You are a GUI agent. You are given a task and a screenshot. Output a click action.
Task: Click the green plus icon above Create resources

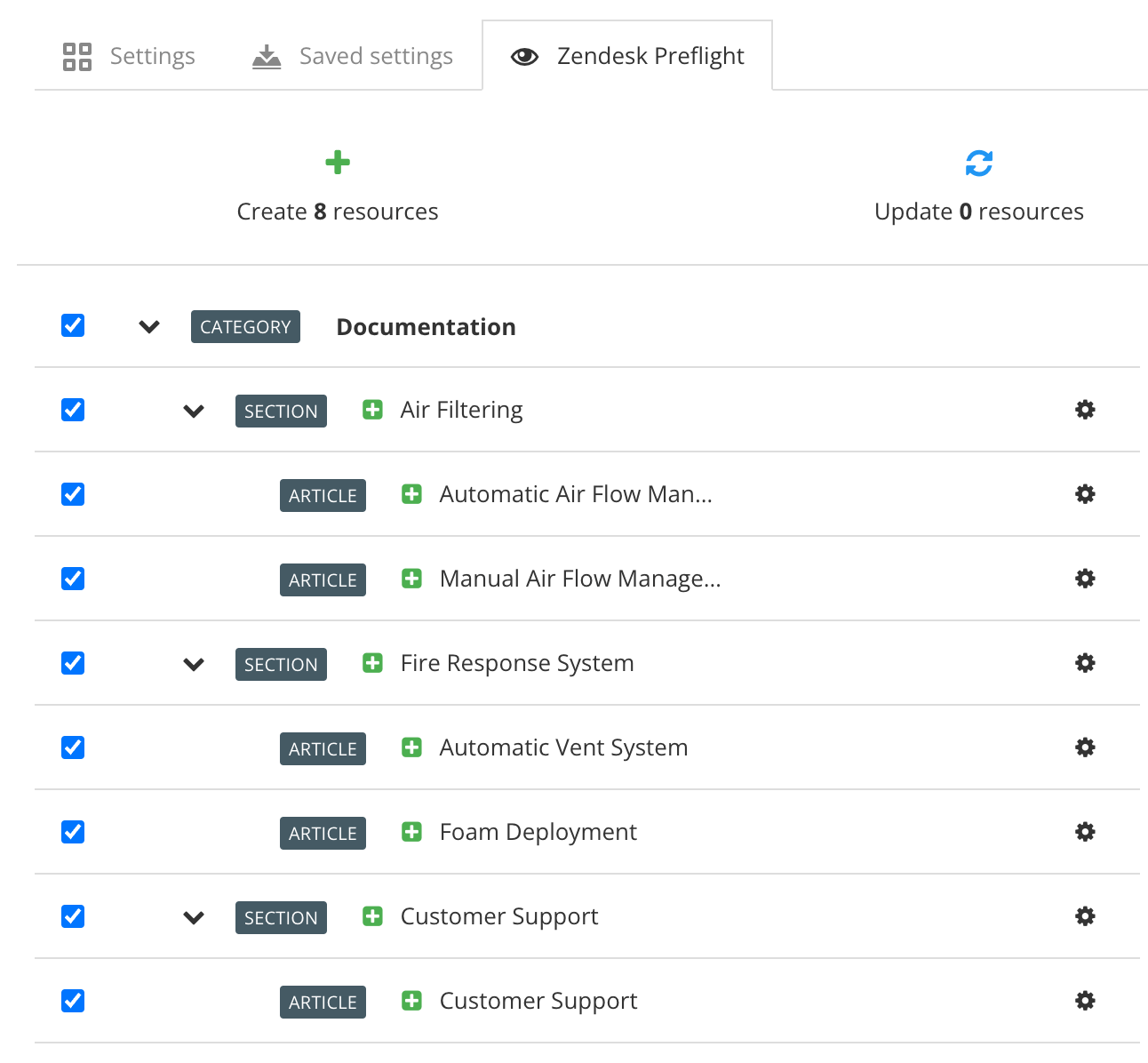point(338,163)
